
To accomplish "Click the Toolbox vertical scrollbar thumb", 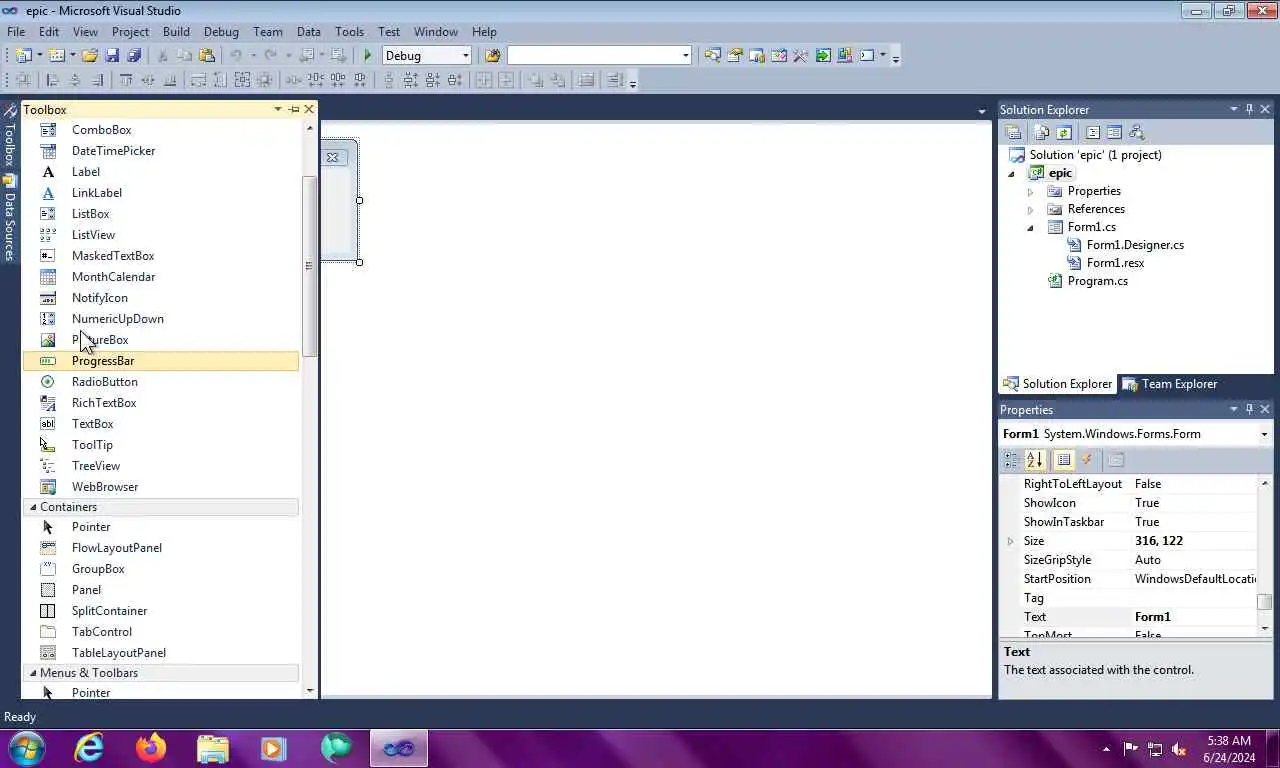I will (309, 266).
